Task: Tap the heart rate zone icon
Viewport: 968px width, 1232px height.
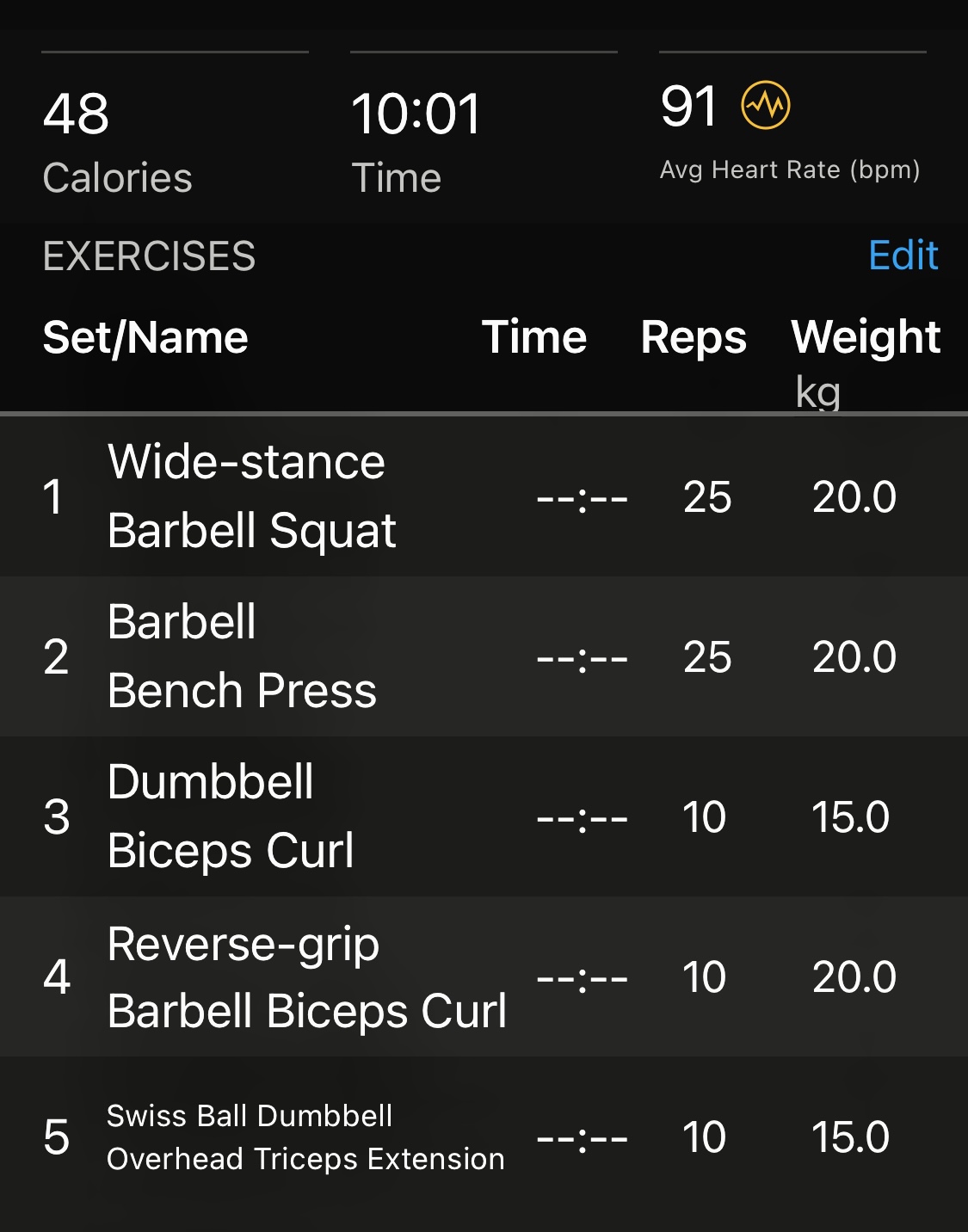Action: click(x=765, y=106)
